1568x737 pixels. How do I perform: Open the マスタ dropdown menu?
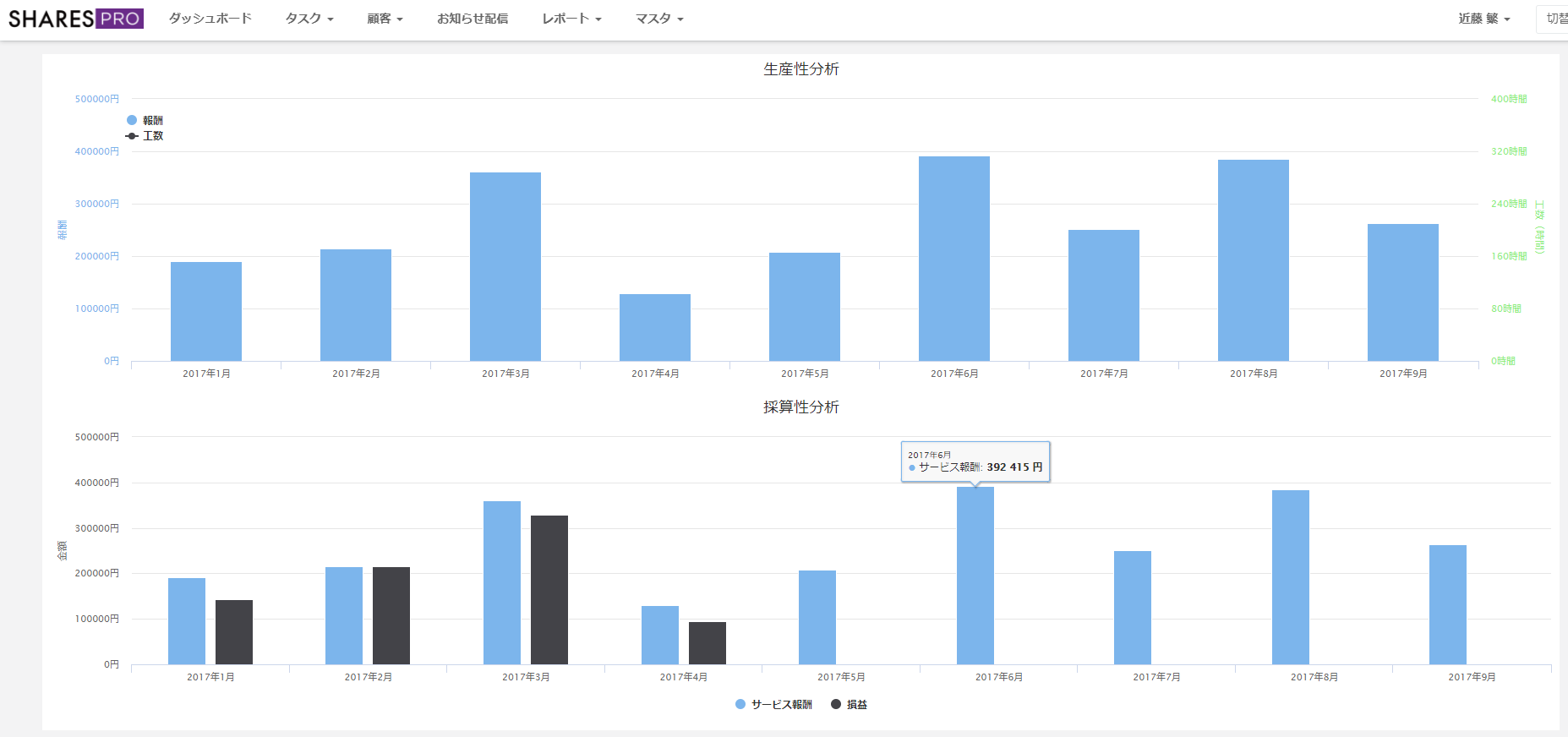click(x=659, y=19)
